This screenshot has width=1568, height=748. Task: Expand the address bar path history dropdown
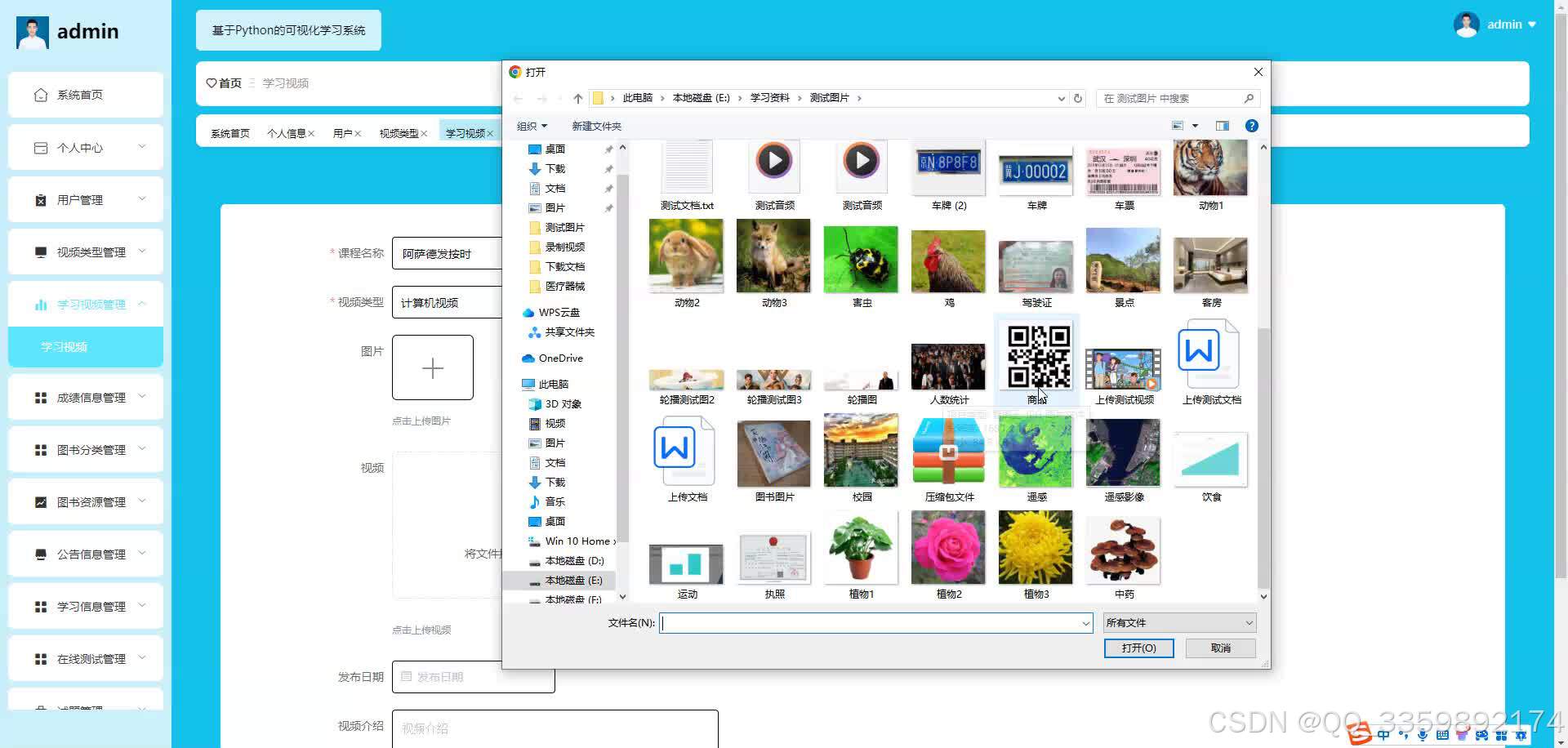[1061, 98]
